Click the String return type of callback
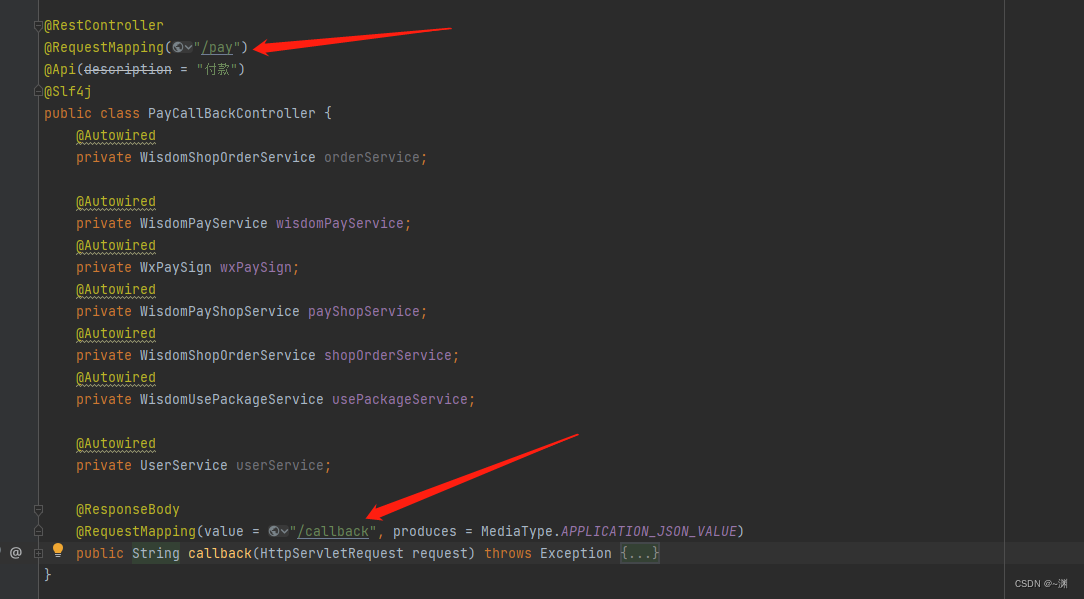The image size is (1084, 599). [156, 553]
